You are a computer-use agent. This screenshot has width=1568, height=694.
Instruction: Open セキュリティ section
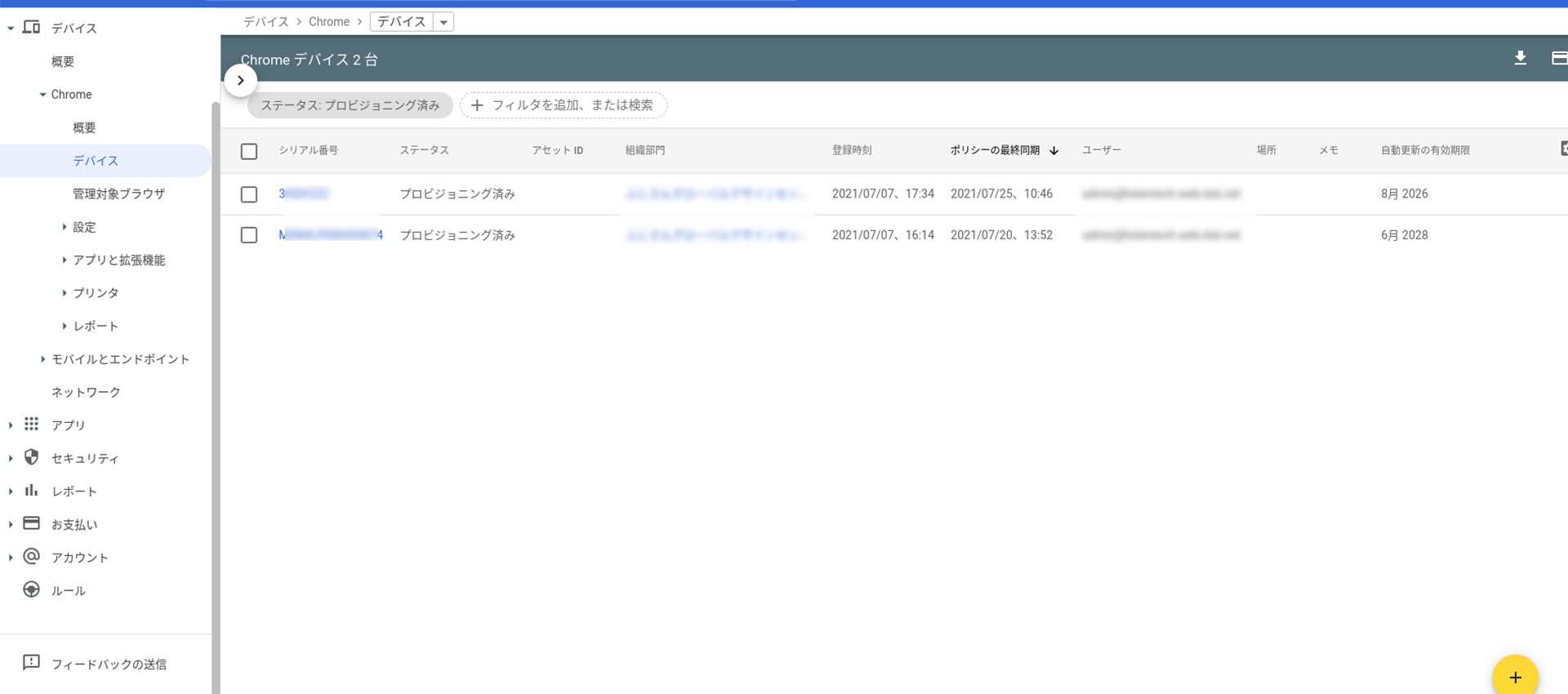click(x=85, y=458)
